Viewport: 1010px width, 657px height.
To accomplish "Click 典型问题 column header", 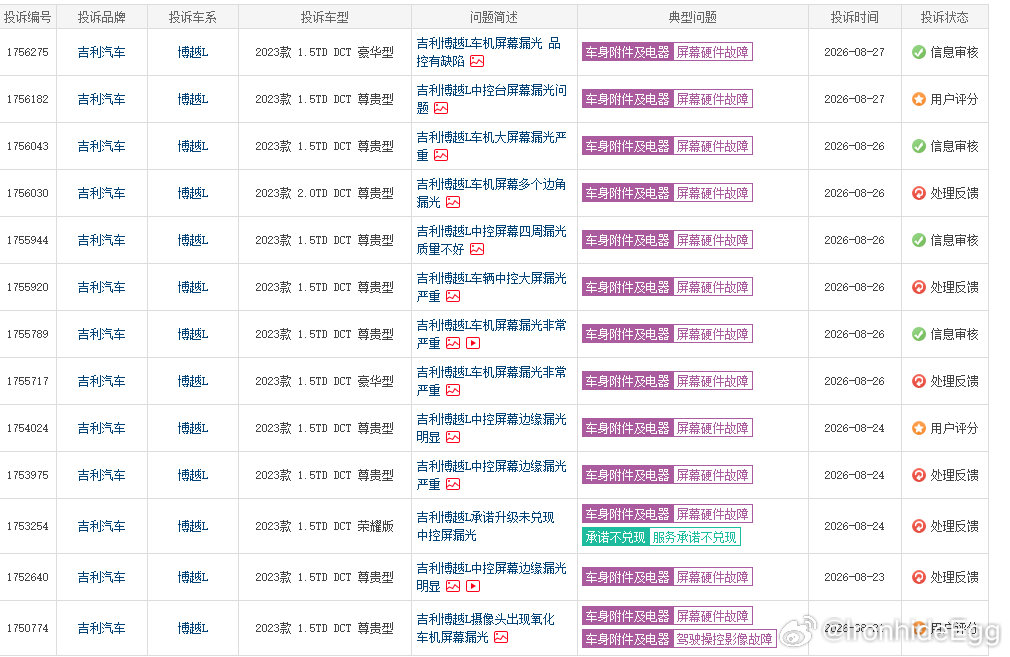I will pos(692,17).
